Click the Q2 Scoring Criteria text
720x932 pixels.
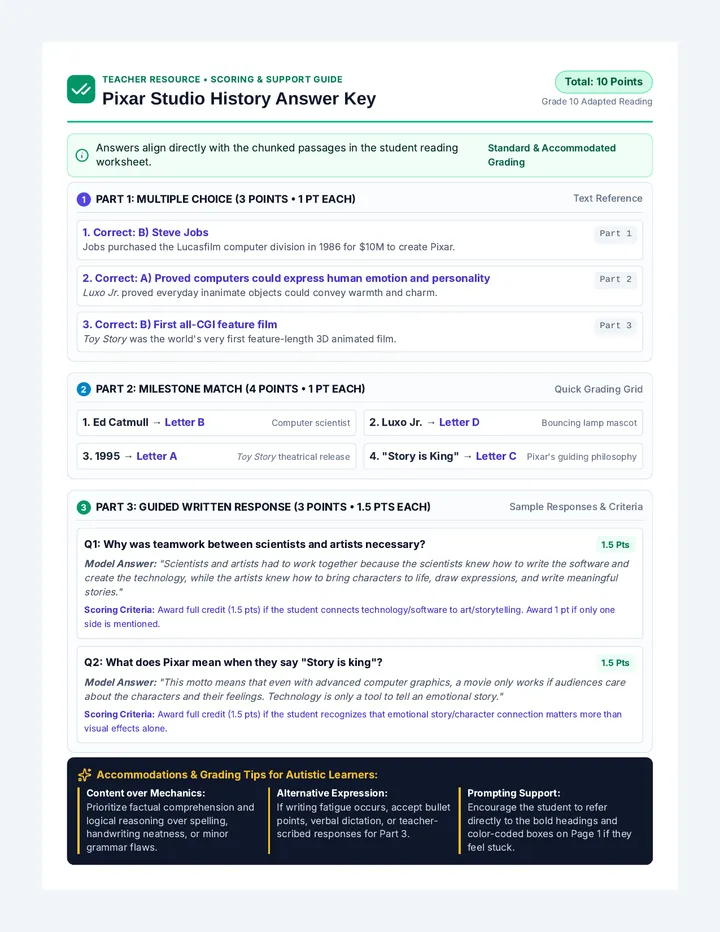[x=353, y=721]
